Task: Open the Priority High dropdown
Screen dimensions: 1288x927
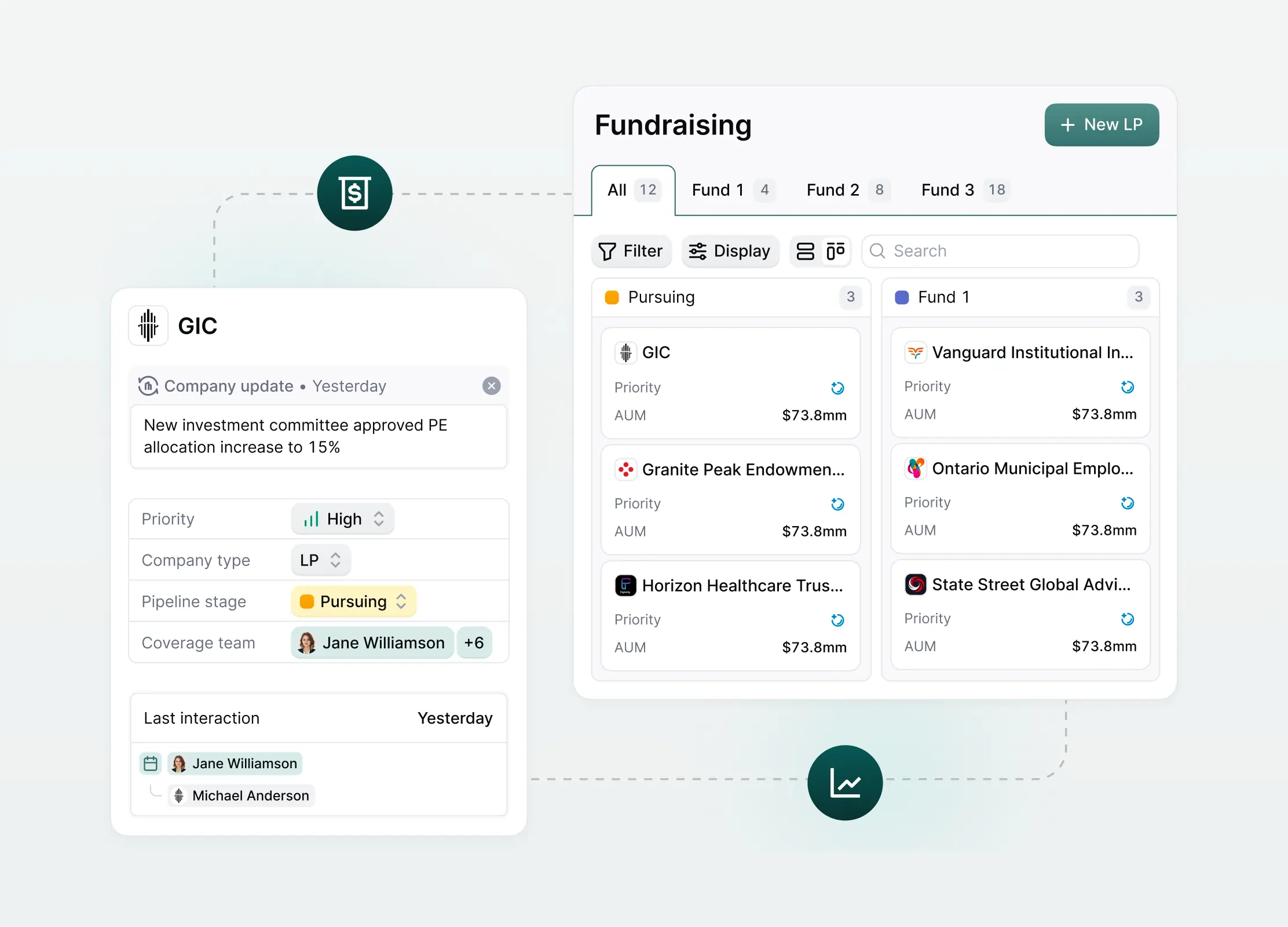Action: click(x=343, y=519)
